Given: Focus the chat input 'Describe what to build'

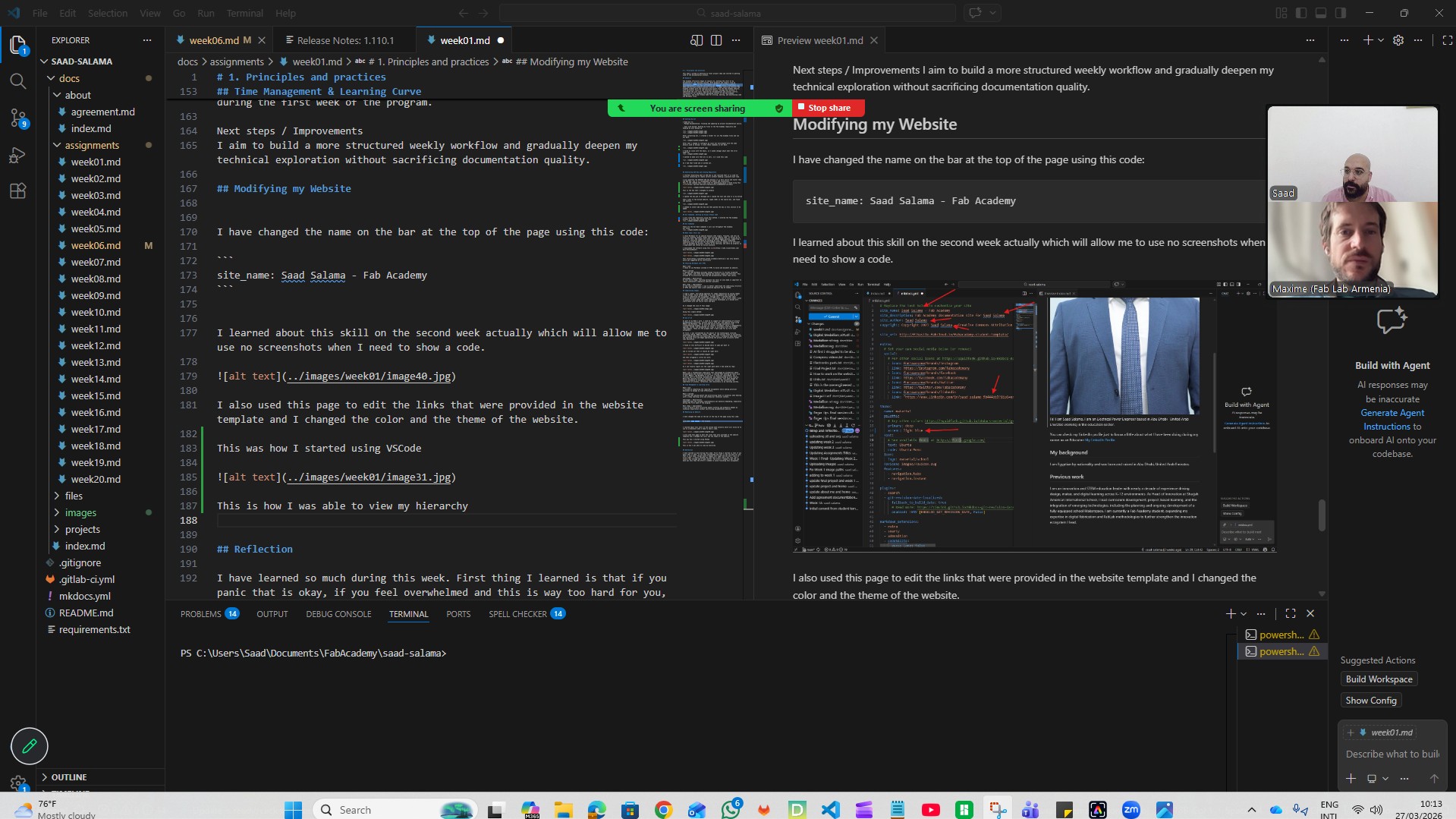Looking at the screenshot, I should coord(1392,754).
